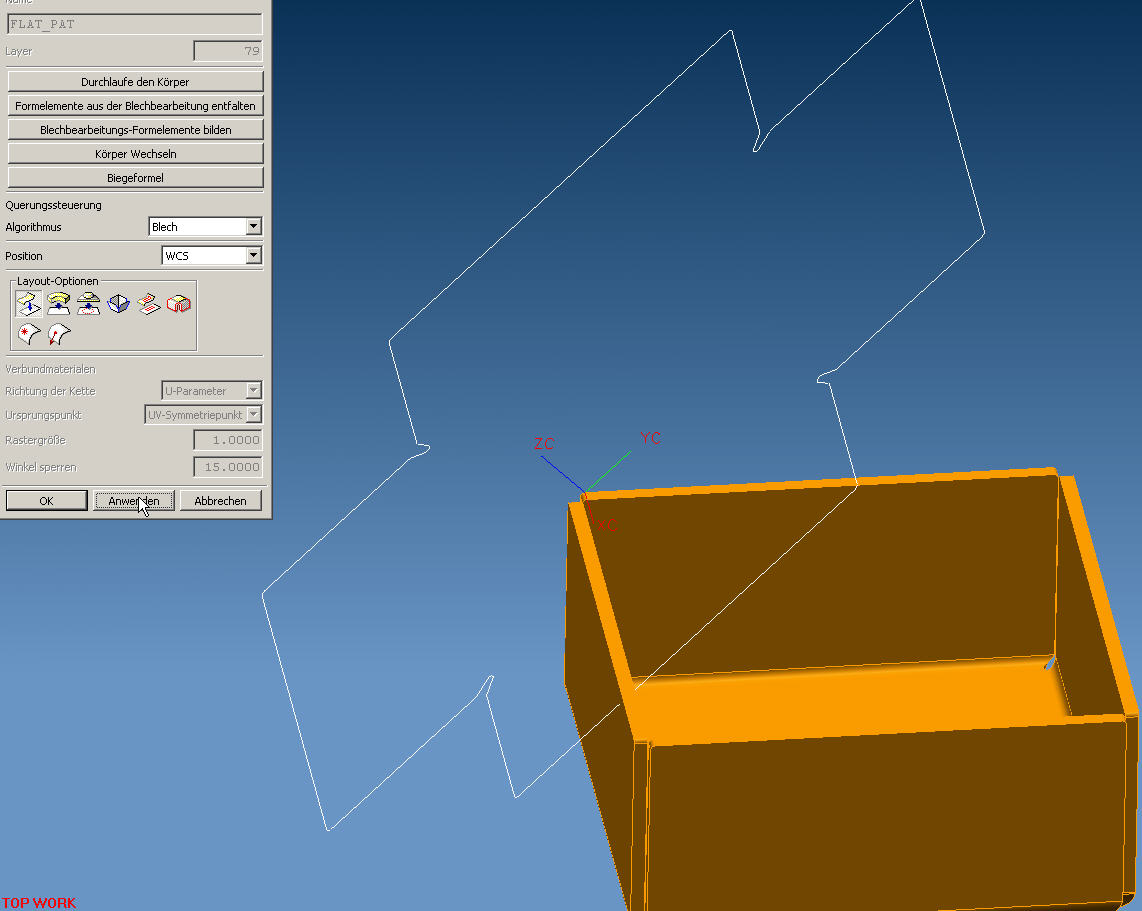Click the Layer field showing 79

pos(228,51)
